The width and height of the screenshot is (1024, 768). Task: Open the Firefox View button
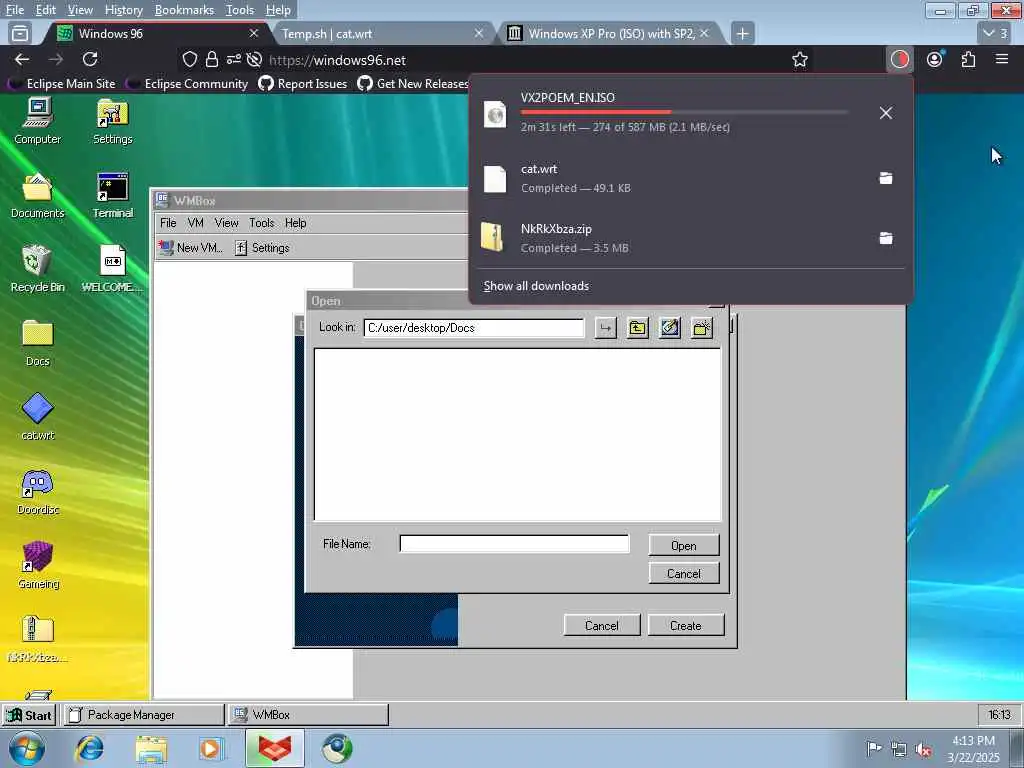pyautogui.click(x=20, y=33)
